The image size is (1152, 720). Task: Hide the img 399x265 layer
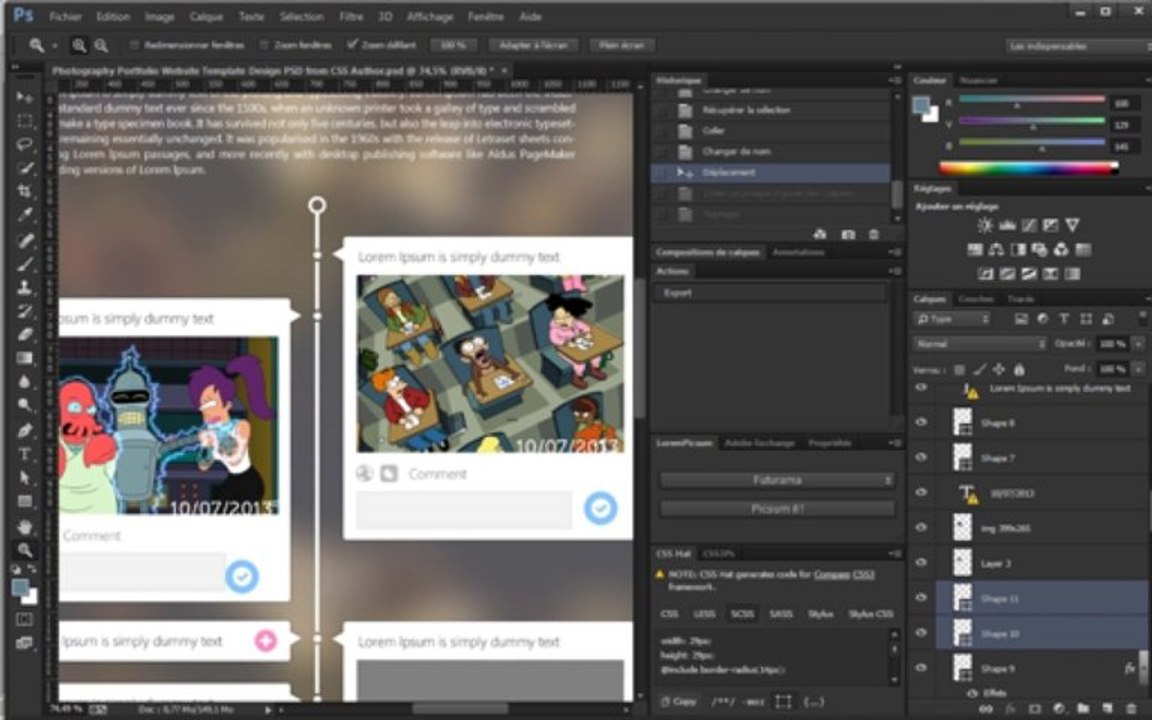pos(921,528)
